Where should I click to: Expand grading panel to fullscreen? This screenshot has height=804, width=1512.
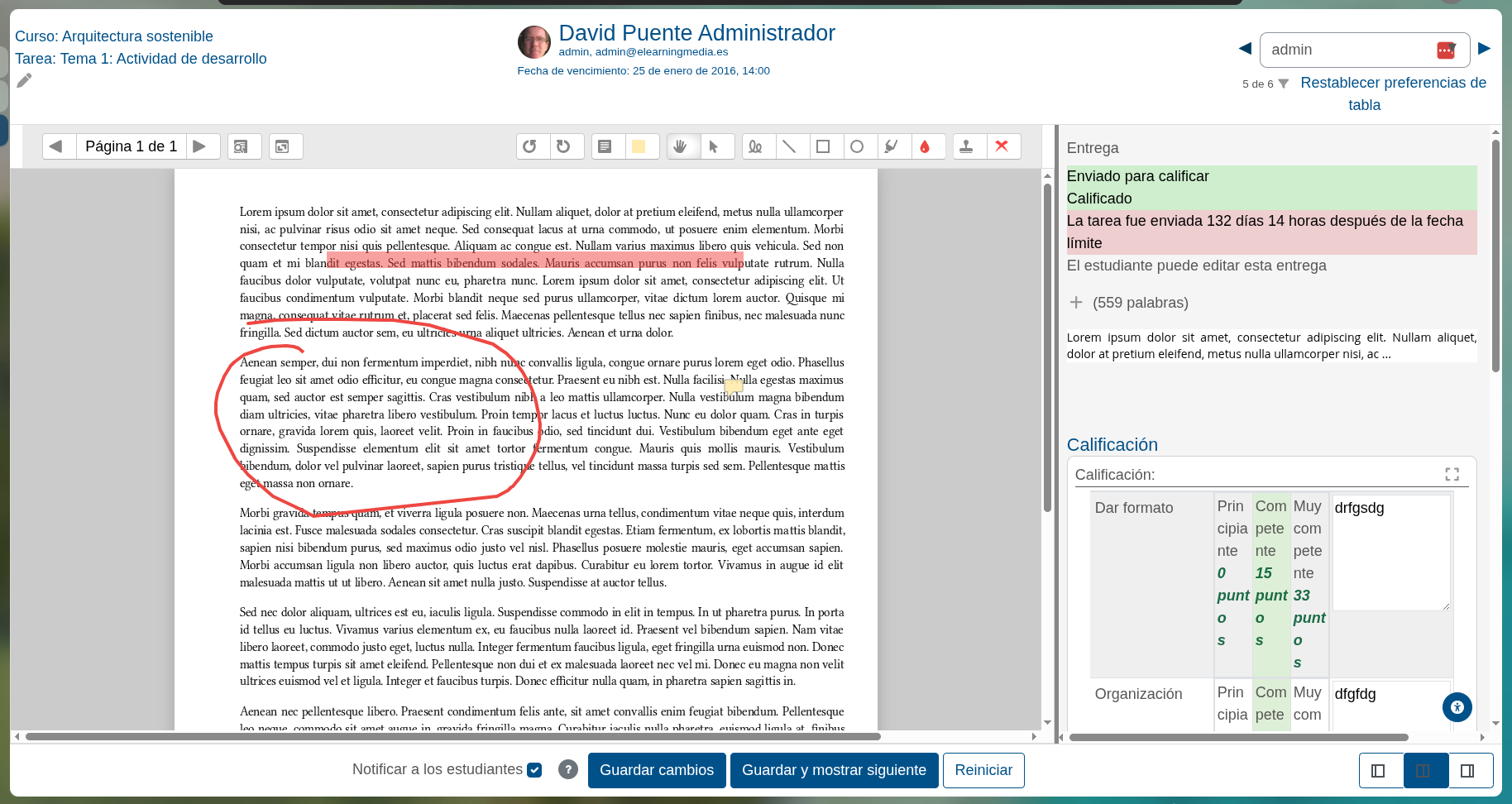pyautogui.click(x=1452, y=474)
